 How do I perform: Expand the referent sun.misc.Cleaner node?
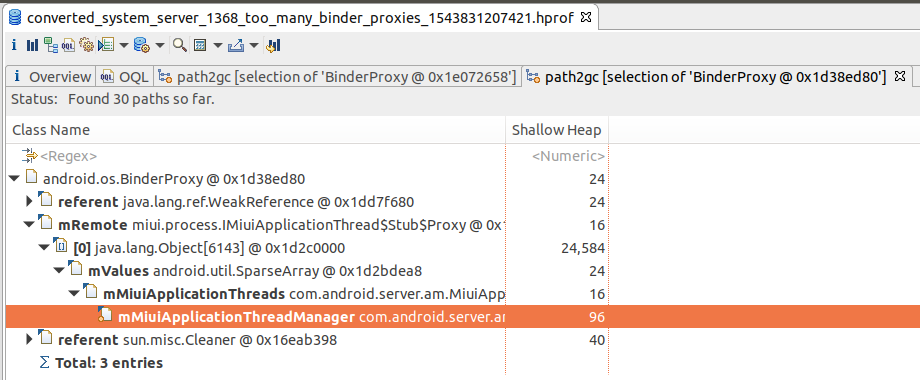coord(29,340)
